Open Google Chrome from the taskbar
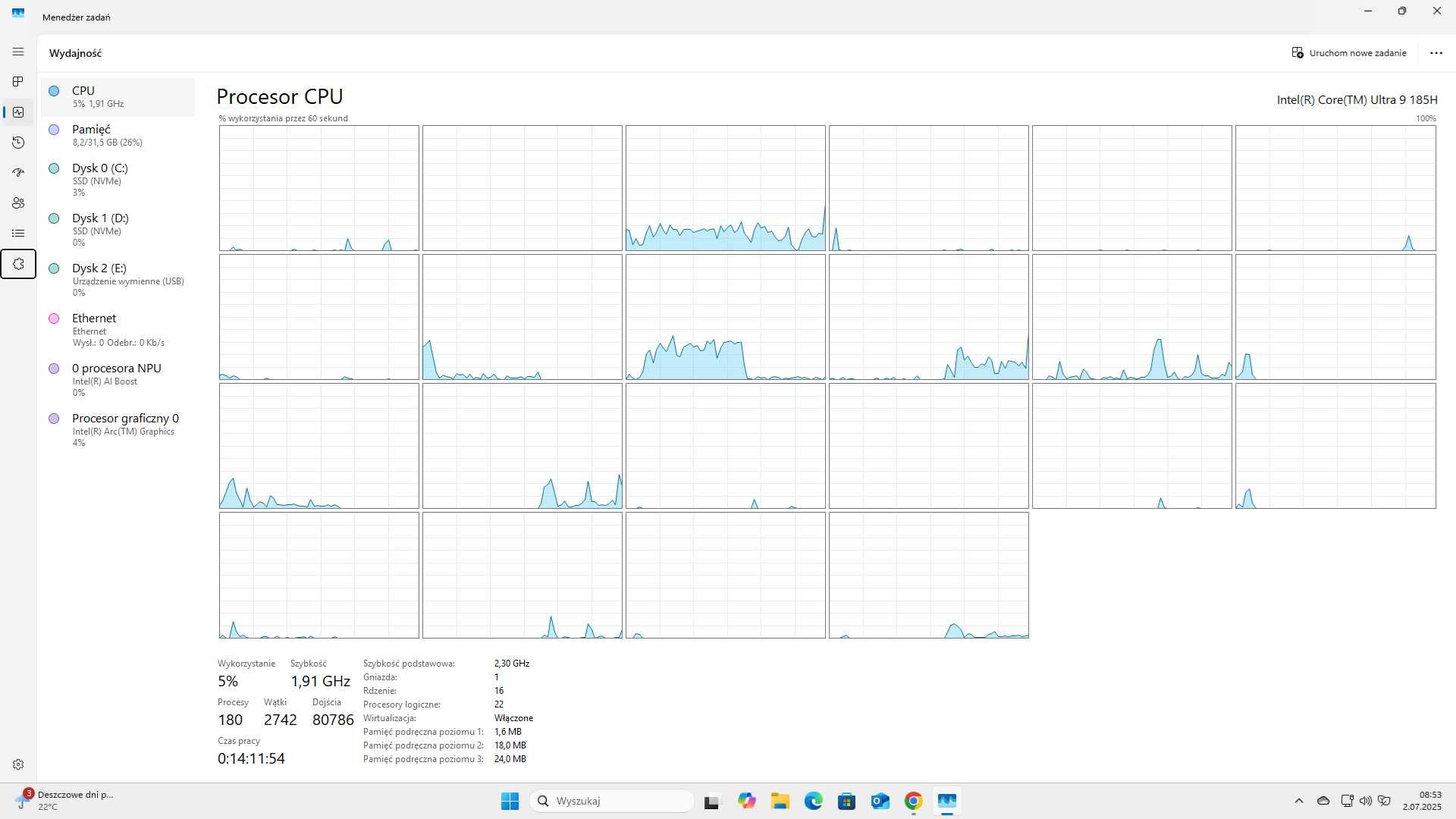 coord(913,801)
